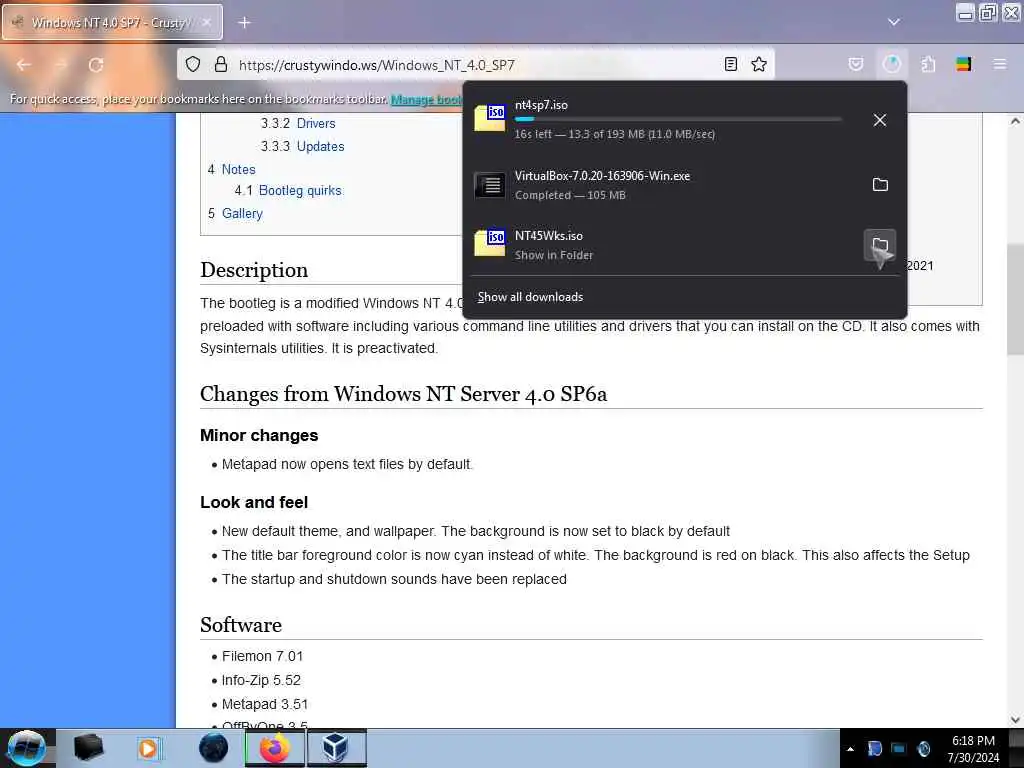Open the black box taskbar icon
The height and width of the screenshot is (768, 1024).
click(88, 748)
